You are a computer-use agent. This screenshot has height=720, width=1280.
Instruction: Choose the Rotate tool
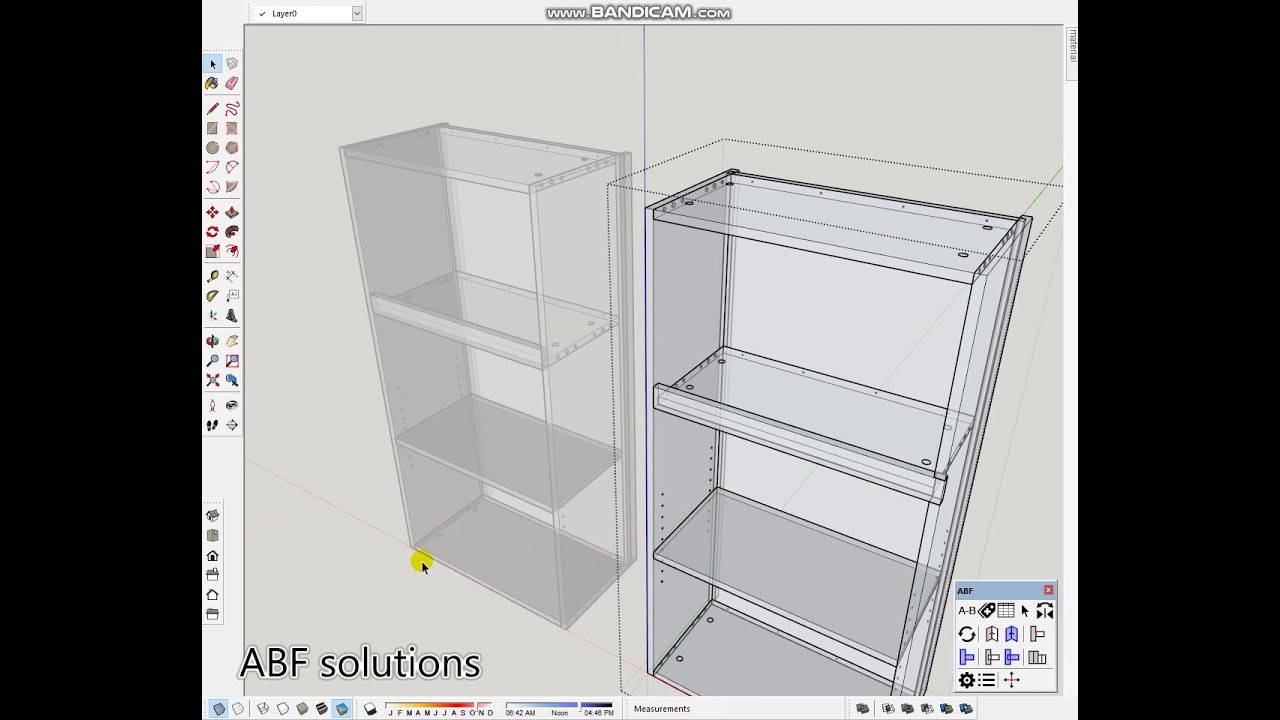[212, 232]
